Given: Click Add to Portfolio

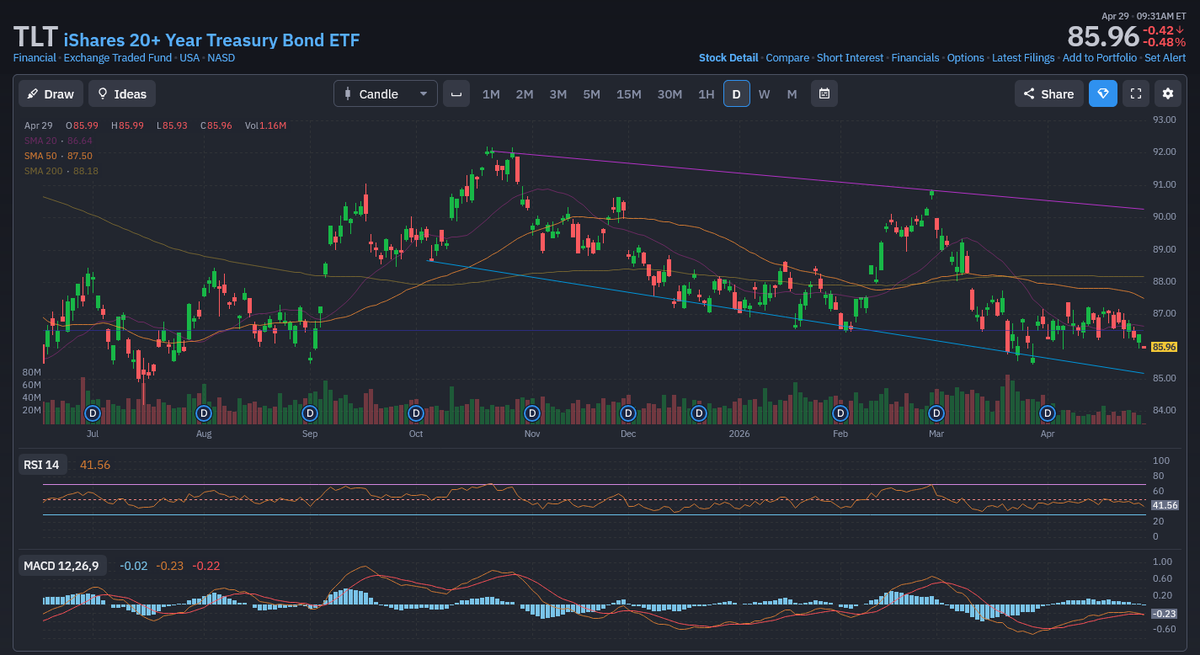Looking at the screenshot, I should 1099,58.
